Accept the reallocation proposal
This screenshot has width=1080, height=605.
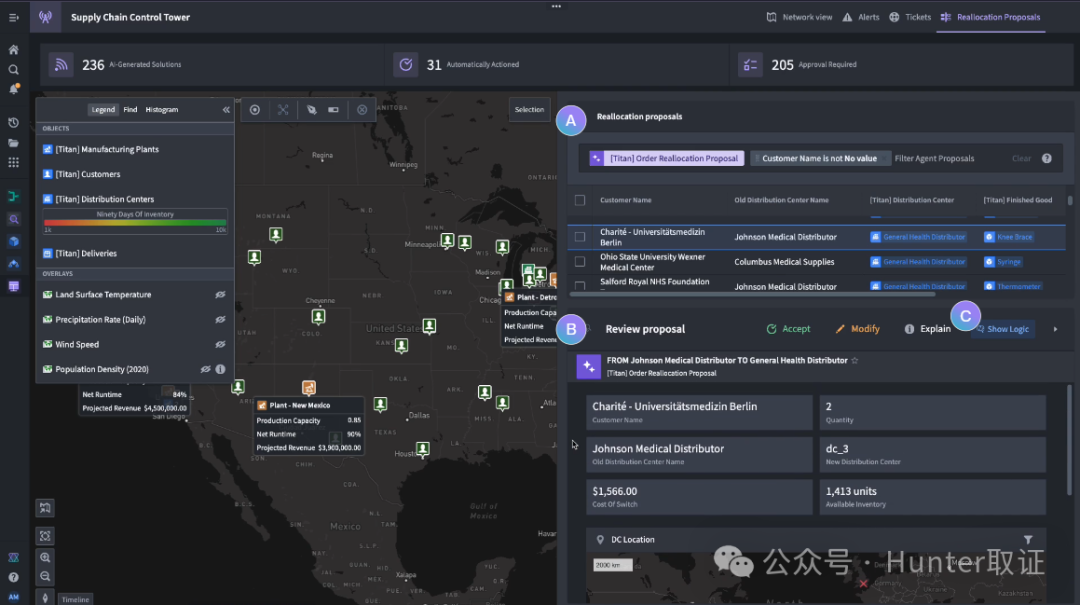click(789, 329)
